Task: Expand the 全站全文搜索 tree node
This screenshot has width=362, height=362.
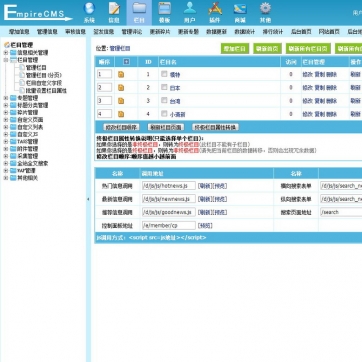Action: [6, 164]
